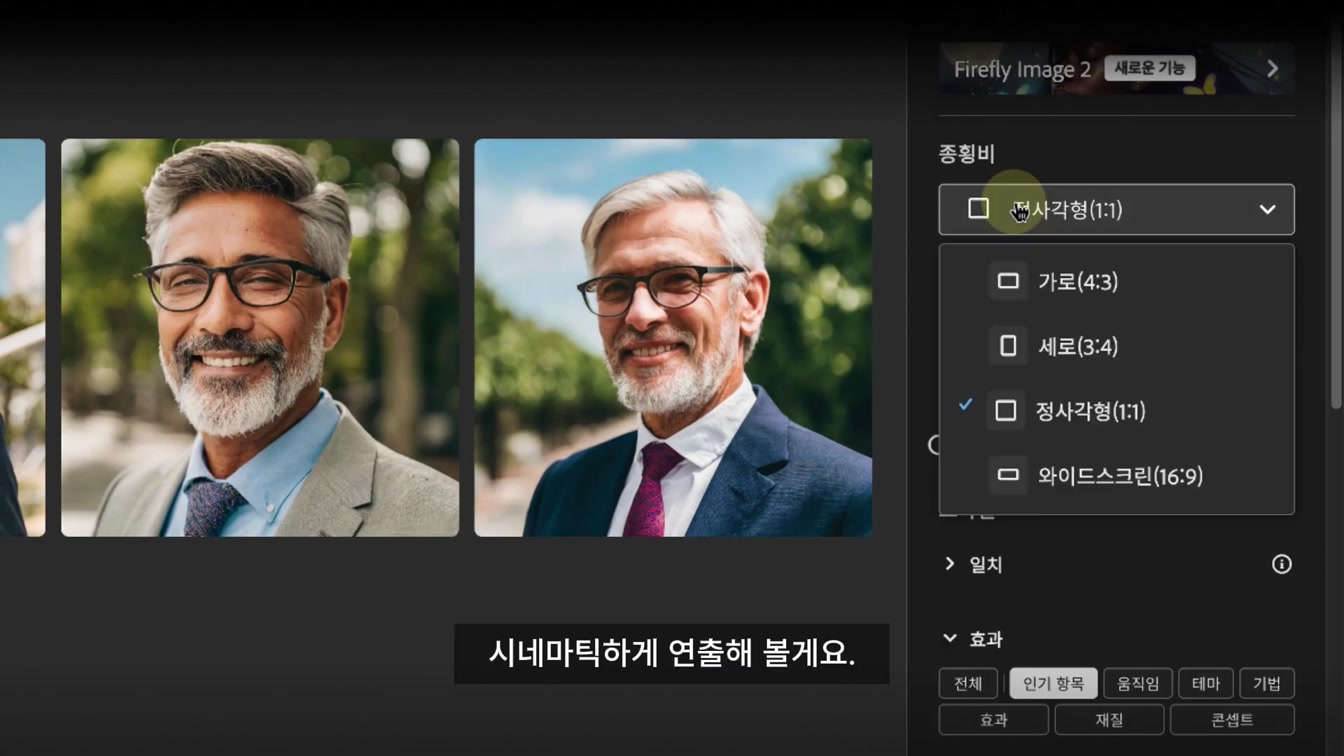Screen dimensions: 1344x756
Task: Switch to the 효과 category tab
Action: click(x=994, y=720)
